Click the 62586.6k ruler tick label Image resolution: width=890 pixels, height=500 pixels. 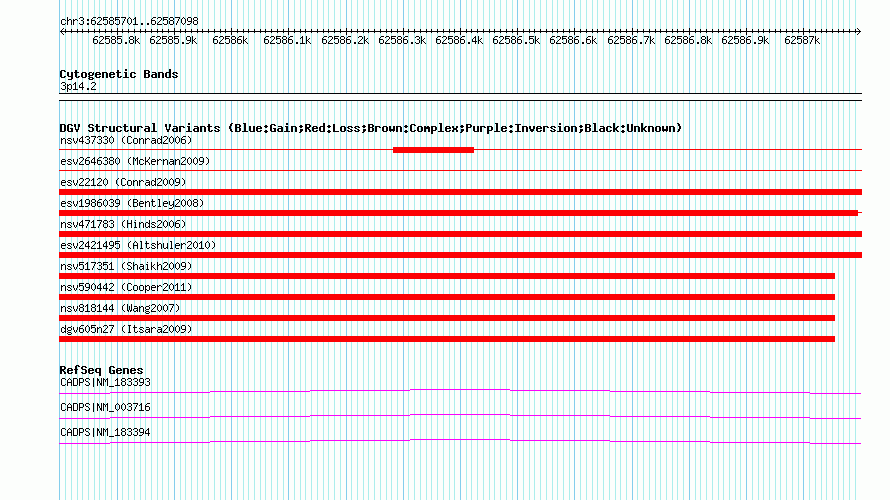(573, 40)
